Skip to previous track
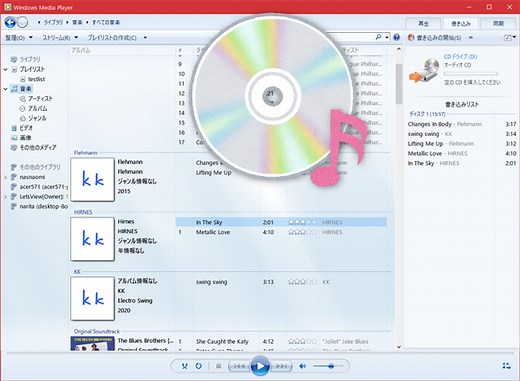Screen dimensions: 520x381 (238, 366)
